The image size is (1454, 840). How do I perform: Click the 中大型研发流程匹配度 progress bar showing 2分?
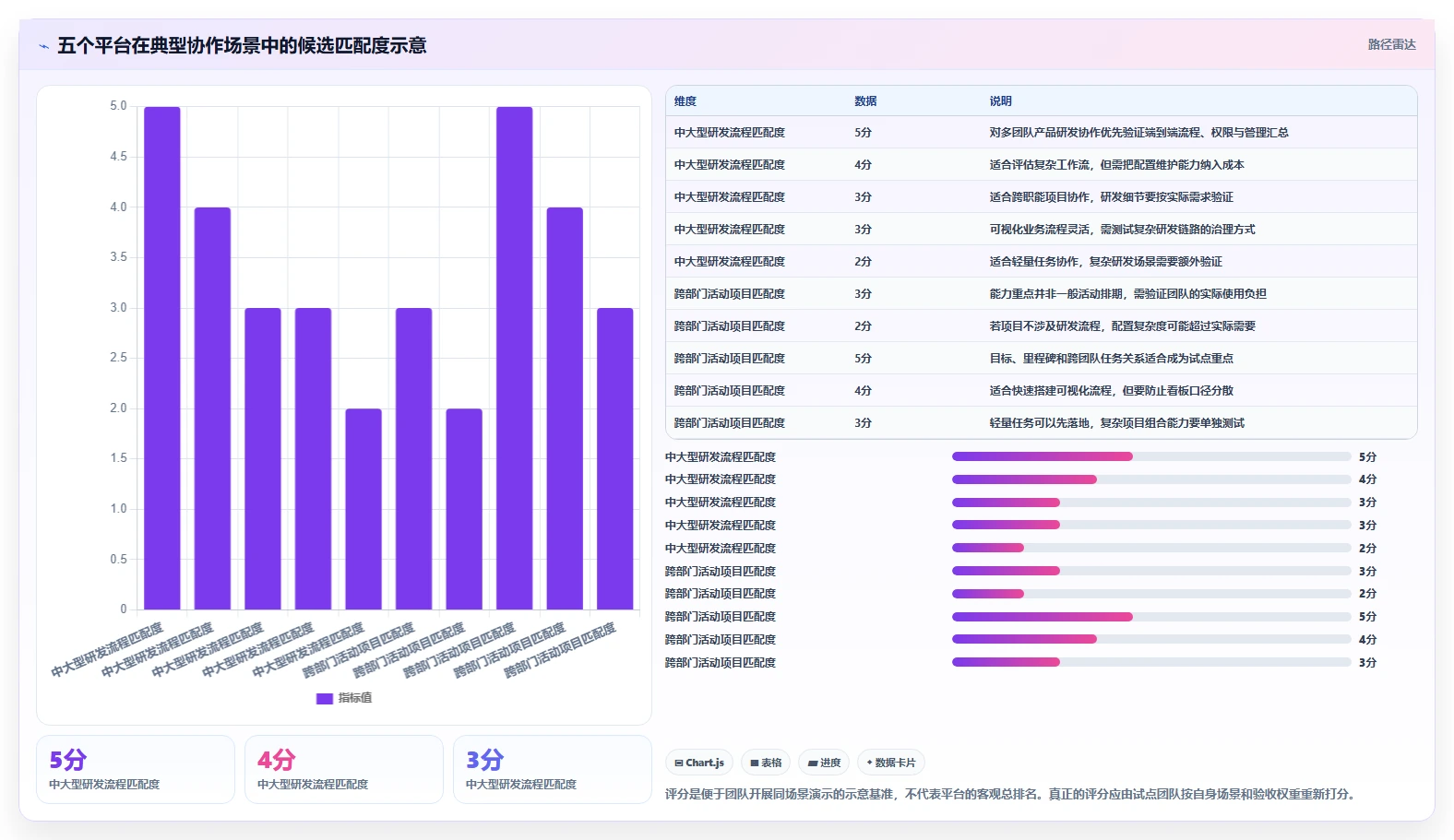pos(1151,548)
